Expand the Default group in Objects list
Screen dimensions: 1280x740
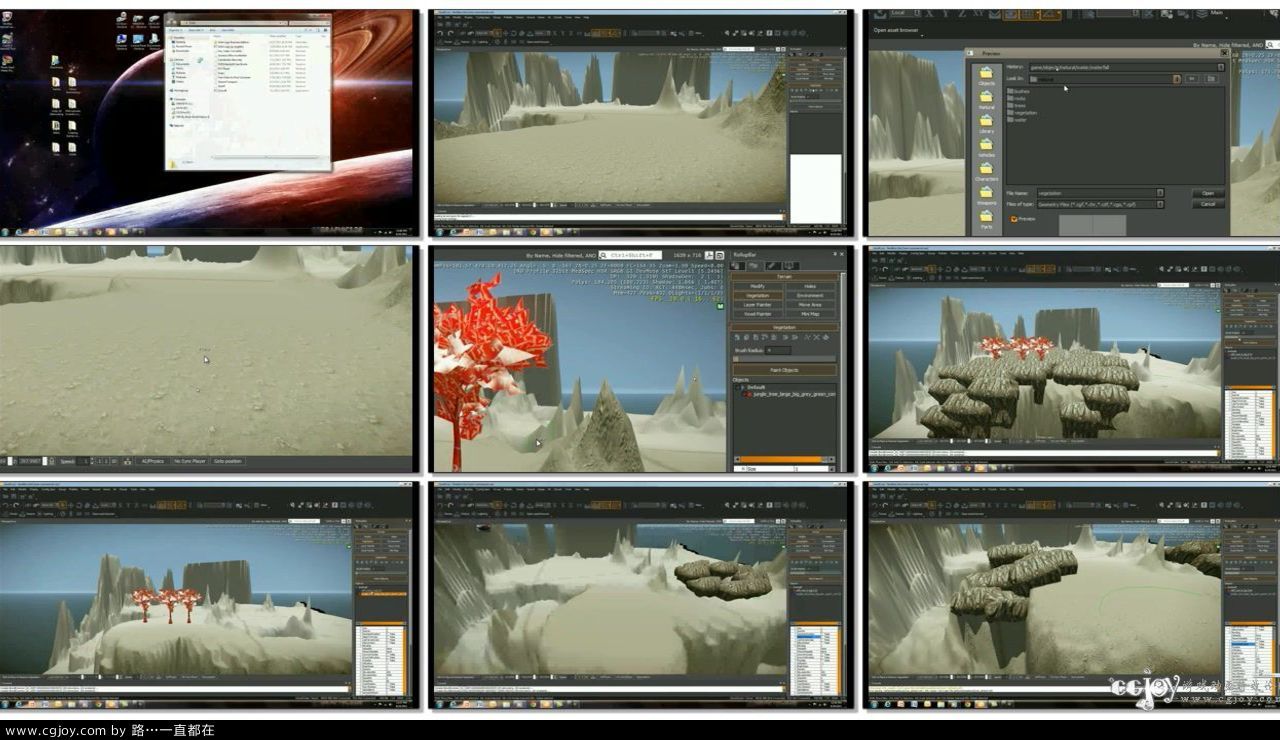coord(743,387)
